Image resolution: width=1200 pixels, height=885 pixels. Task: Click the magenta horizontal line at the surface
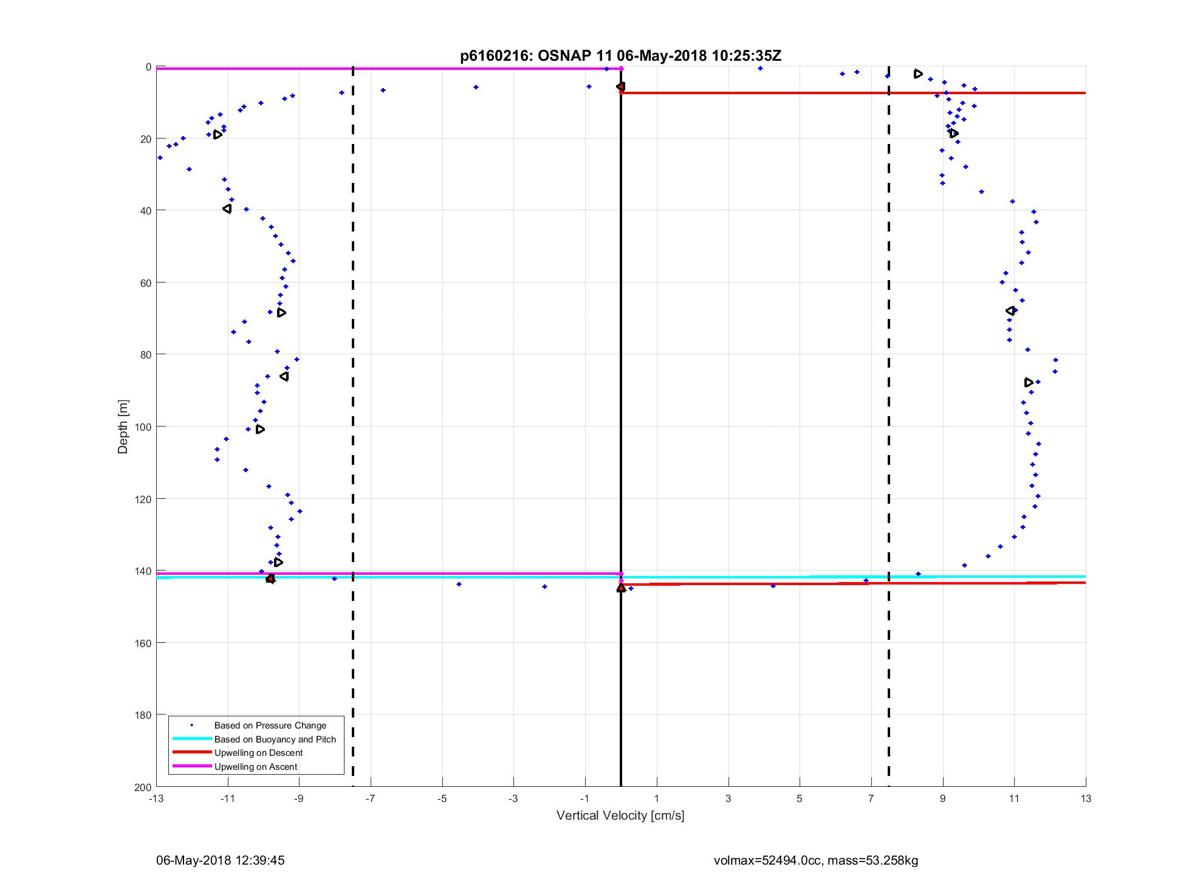tap(388, 68)
